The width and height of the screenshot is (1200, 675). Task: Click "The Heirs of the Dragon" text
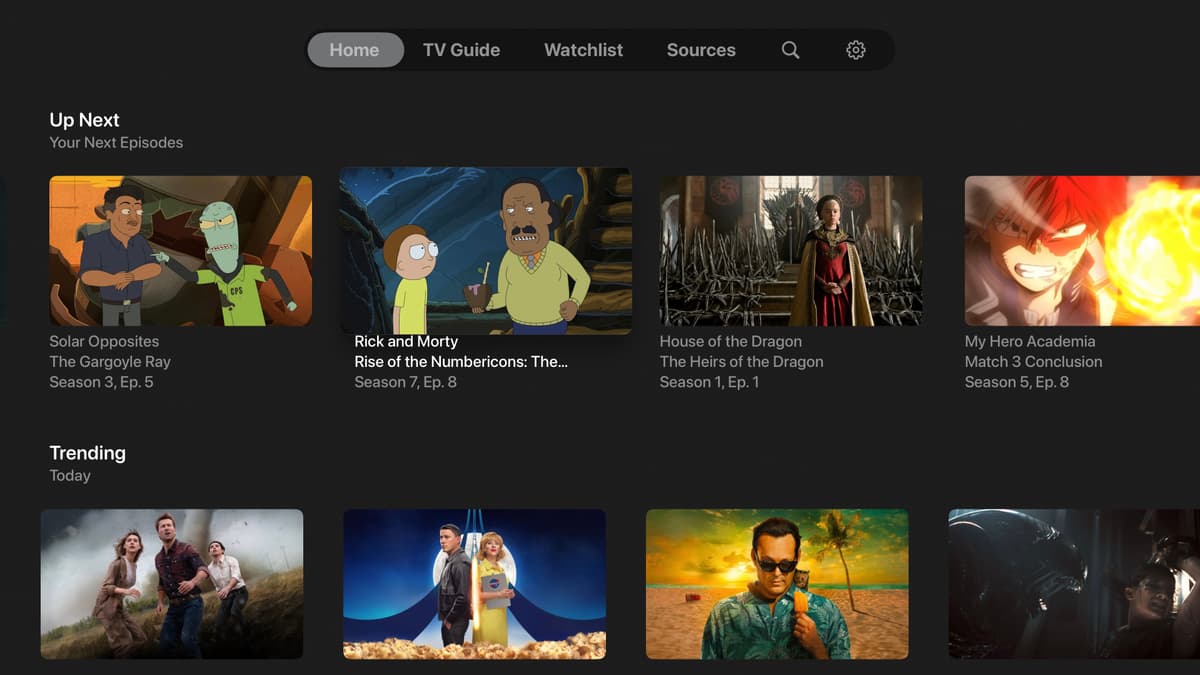tap(742, 362)
